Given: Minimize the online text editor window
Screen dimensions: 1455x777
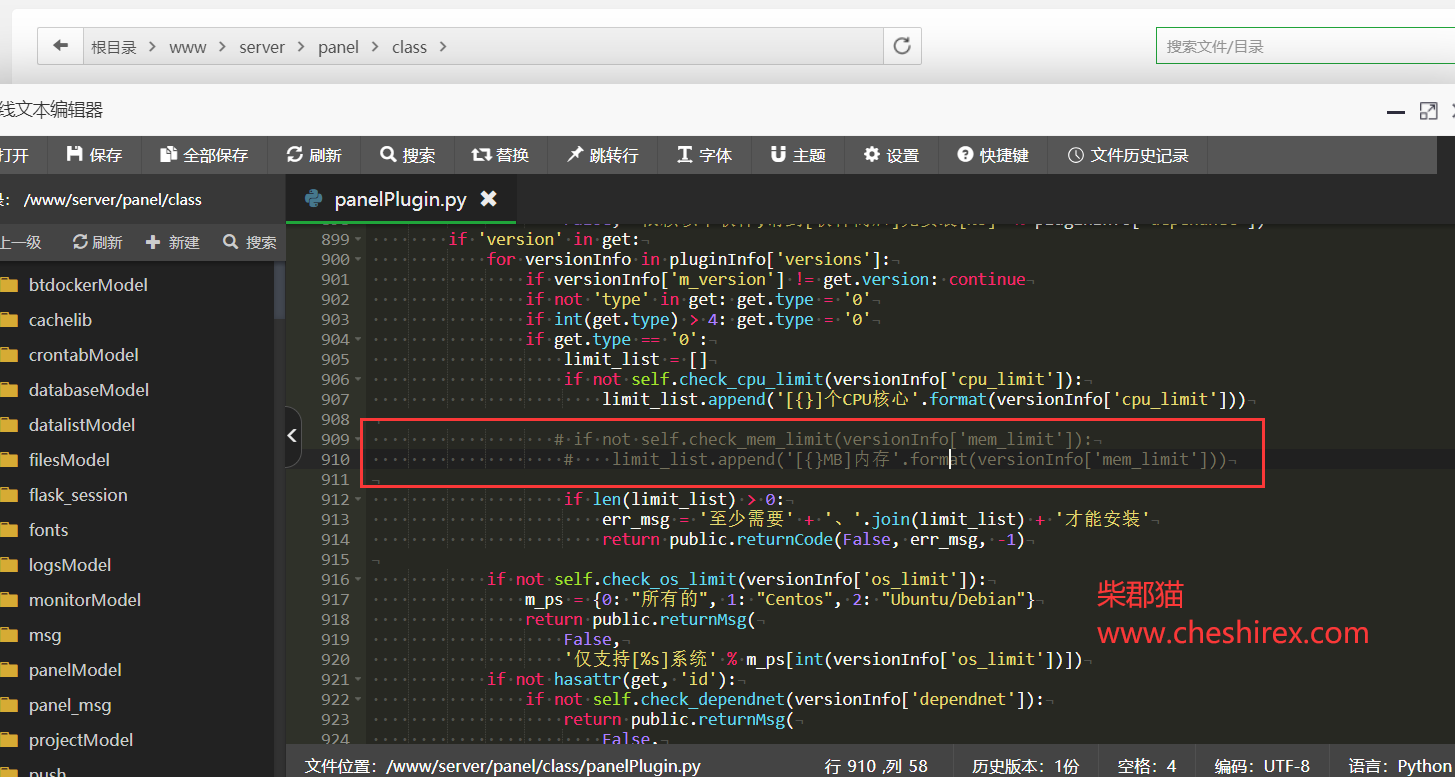Looking at the screenshot, I should (x=1395, y=112).
